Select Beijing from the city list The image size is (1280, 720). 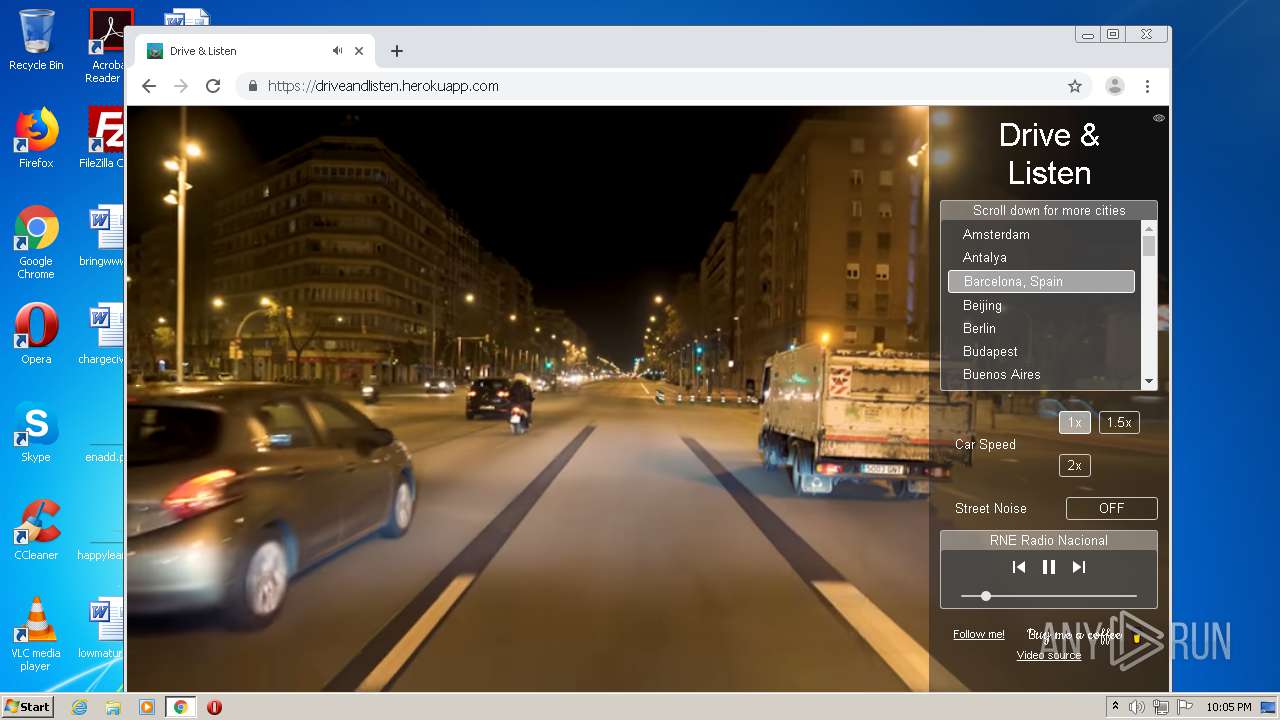click(x=1040, y=305)
